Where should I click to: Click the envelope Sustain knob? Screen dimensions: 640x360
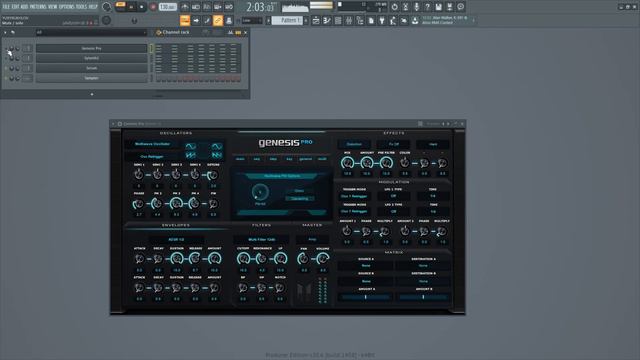177,258
